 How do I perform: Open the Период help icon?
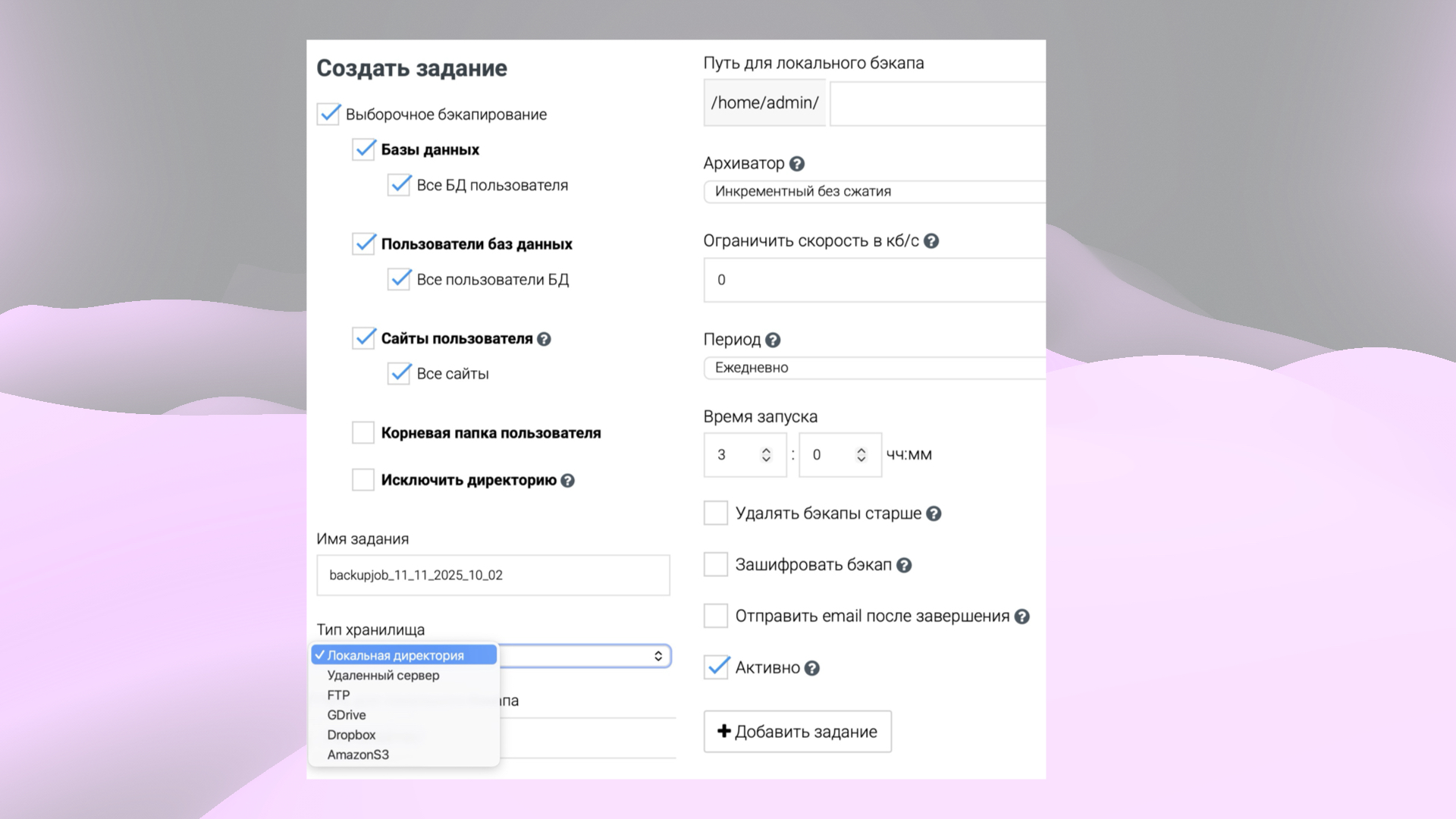click(x=773, y=340)
